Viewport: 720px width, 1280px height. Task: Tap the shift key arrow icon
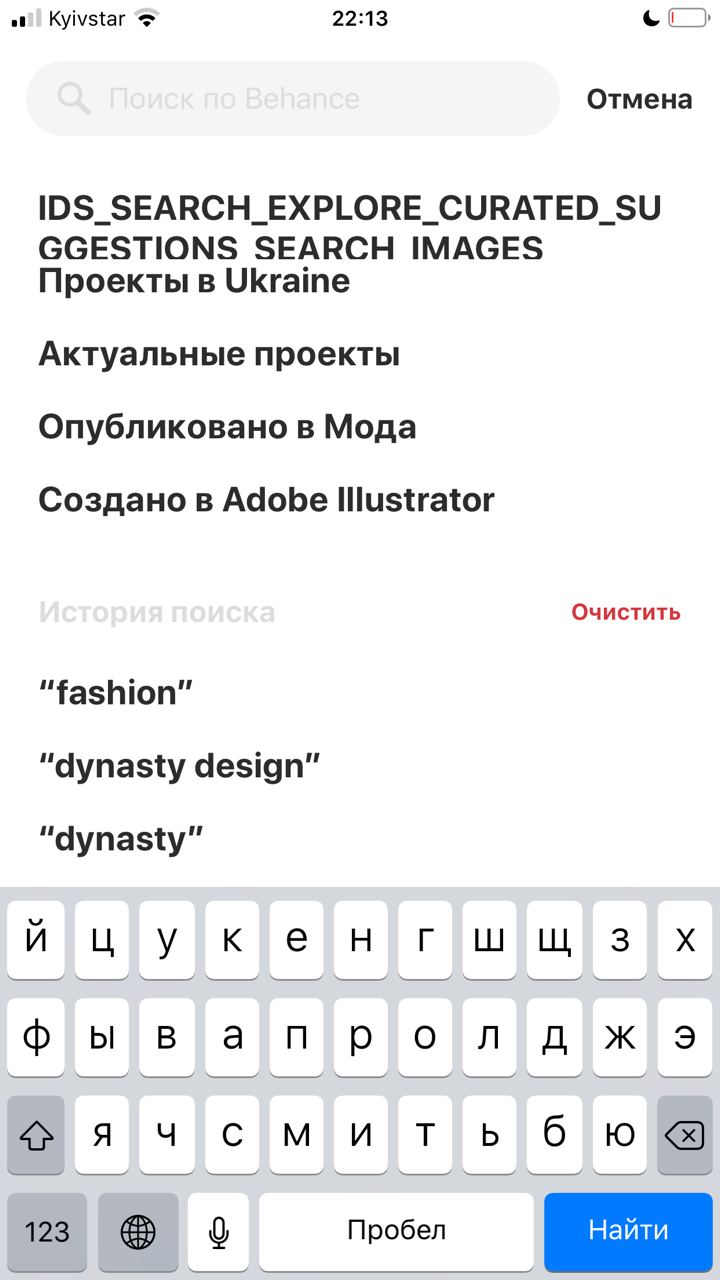coord(36,1135)
